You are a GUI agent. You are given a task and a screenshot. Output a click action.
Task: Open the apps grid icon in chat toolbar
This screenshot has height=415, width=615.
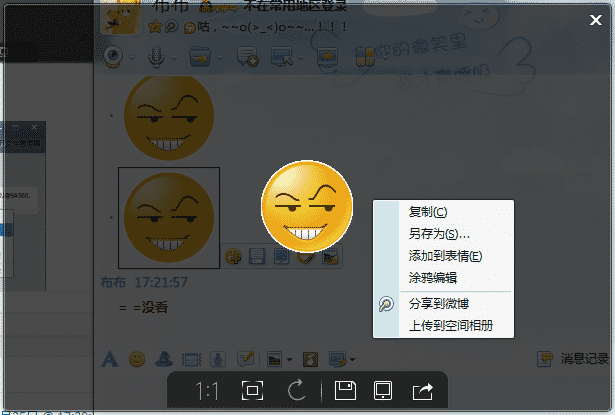[365, 59]
